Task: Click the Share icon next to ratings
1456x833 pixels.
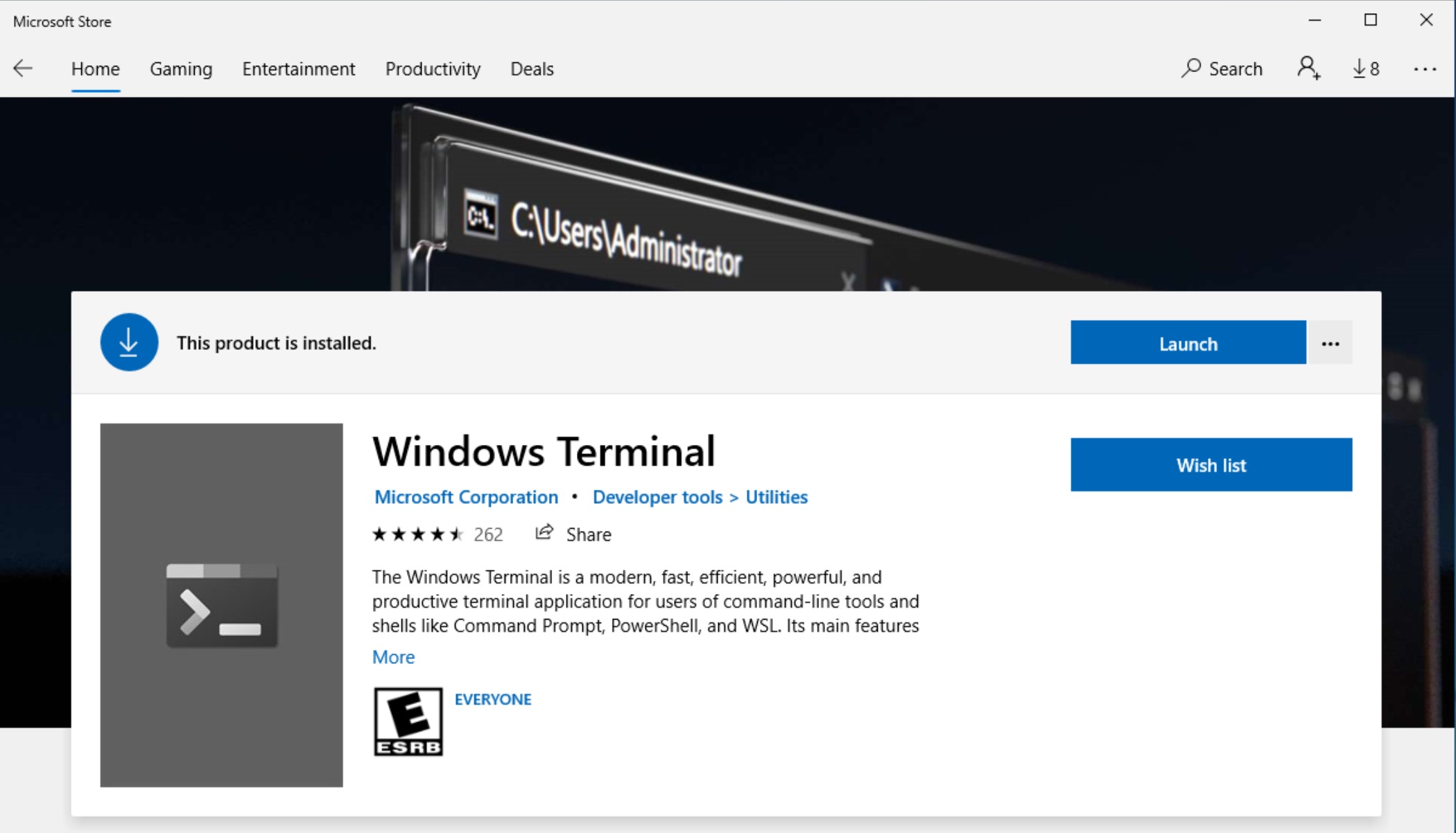Action: 543,533
